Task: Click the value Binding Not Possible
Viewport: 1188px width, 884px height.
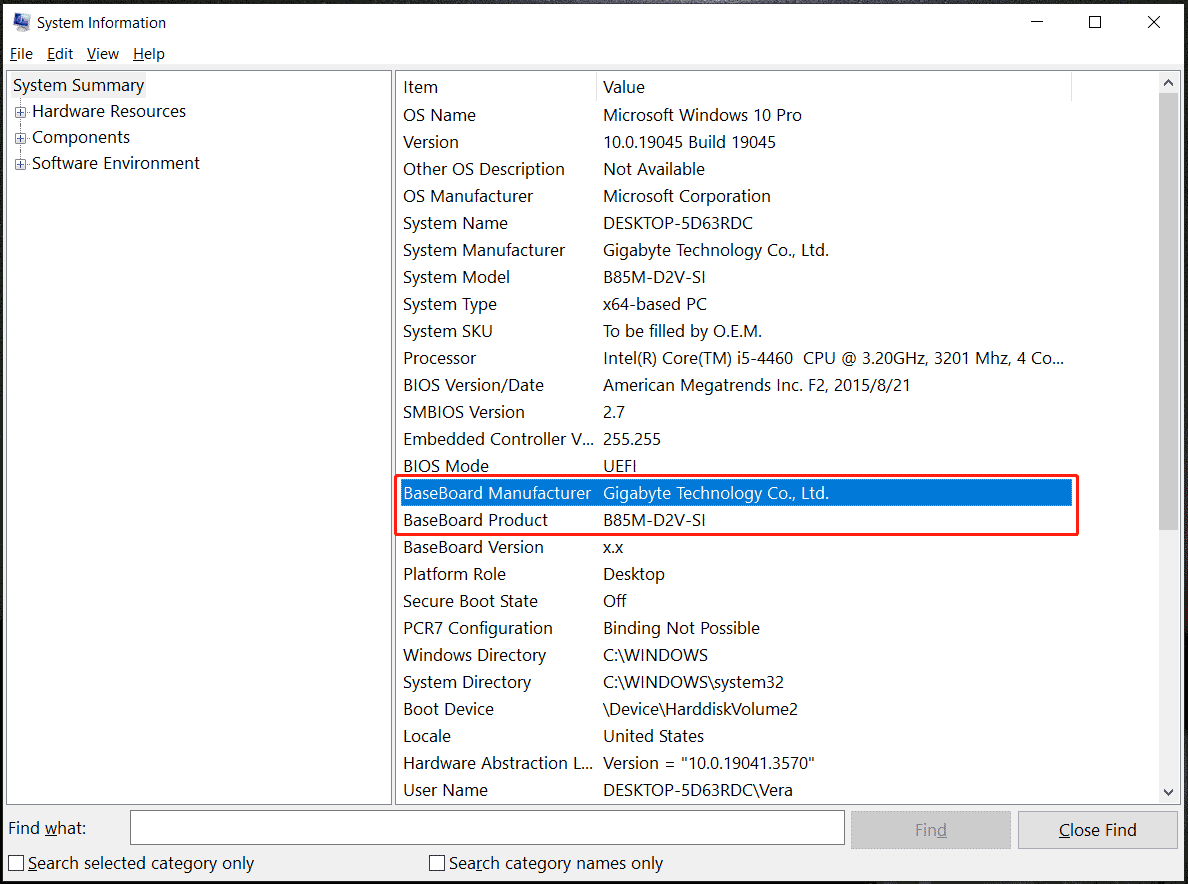Action: (x=681, y=628)
